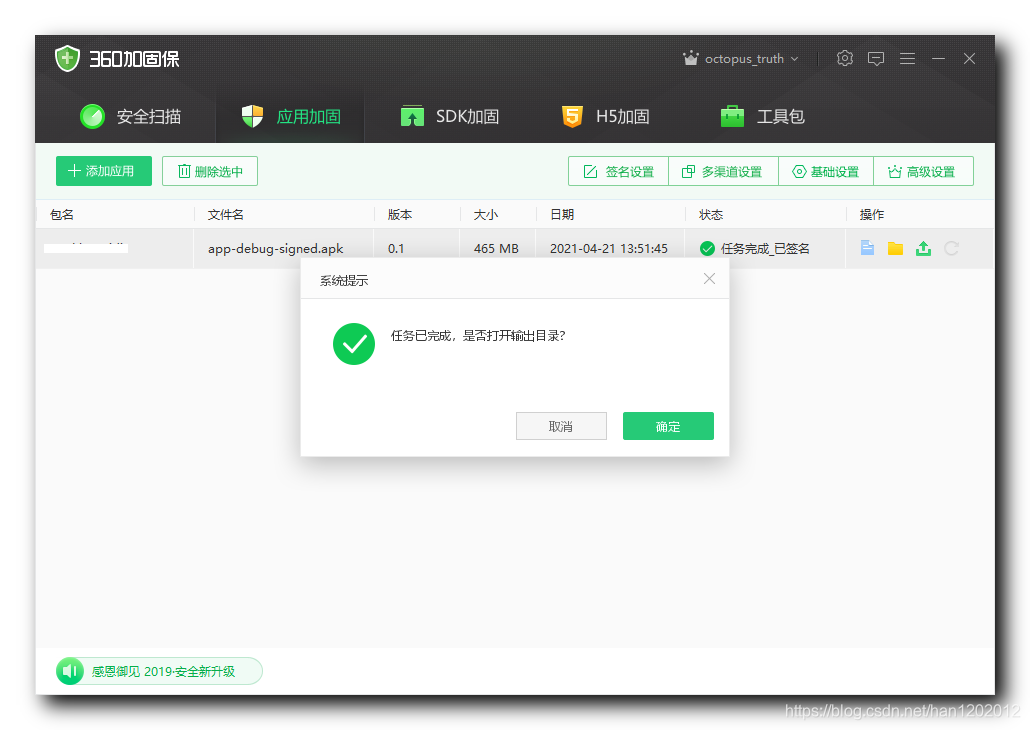This screenshot has width=1030, height=730.
Task: Switch to the H5加固 tab
Action: (x=606, y=116)
